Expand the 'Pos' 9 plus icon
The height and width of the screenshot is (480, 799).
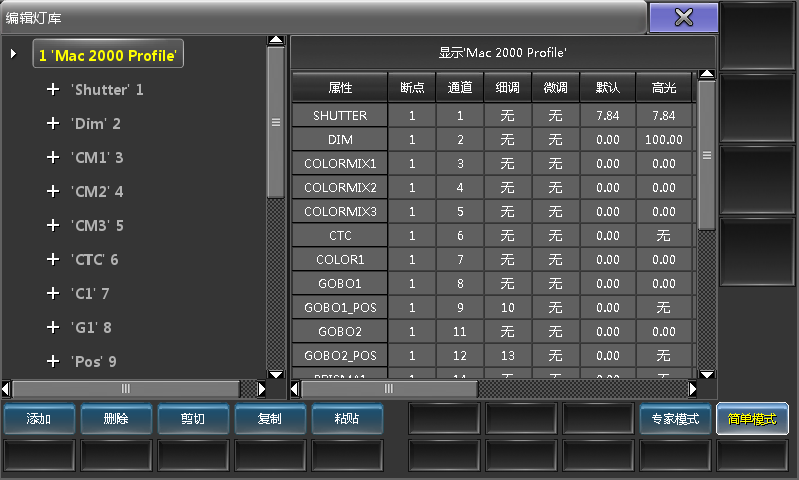[53, 361]
